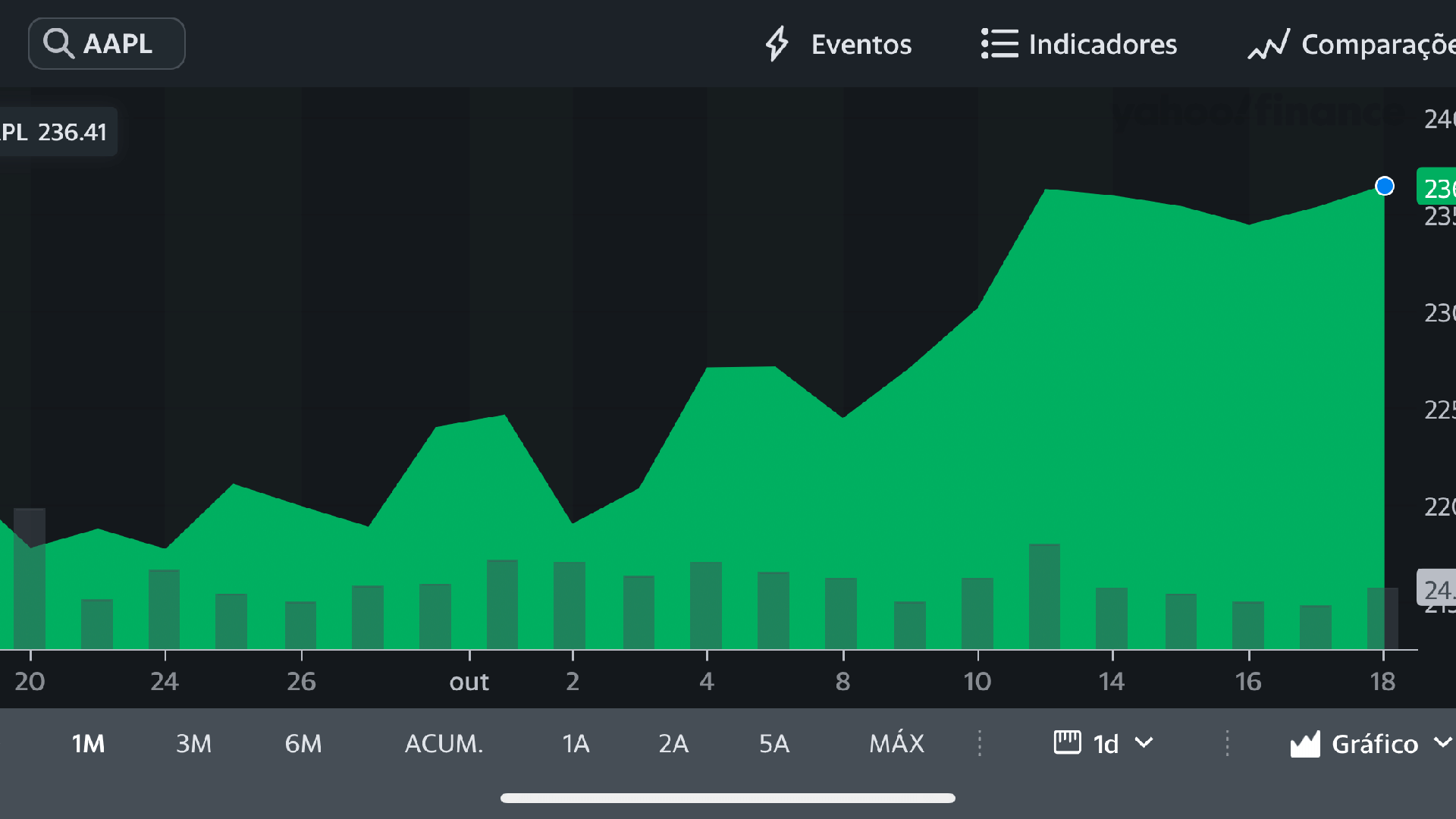Open the Indicadores text button
1456x819 pixels.
click(1103, 45)
